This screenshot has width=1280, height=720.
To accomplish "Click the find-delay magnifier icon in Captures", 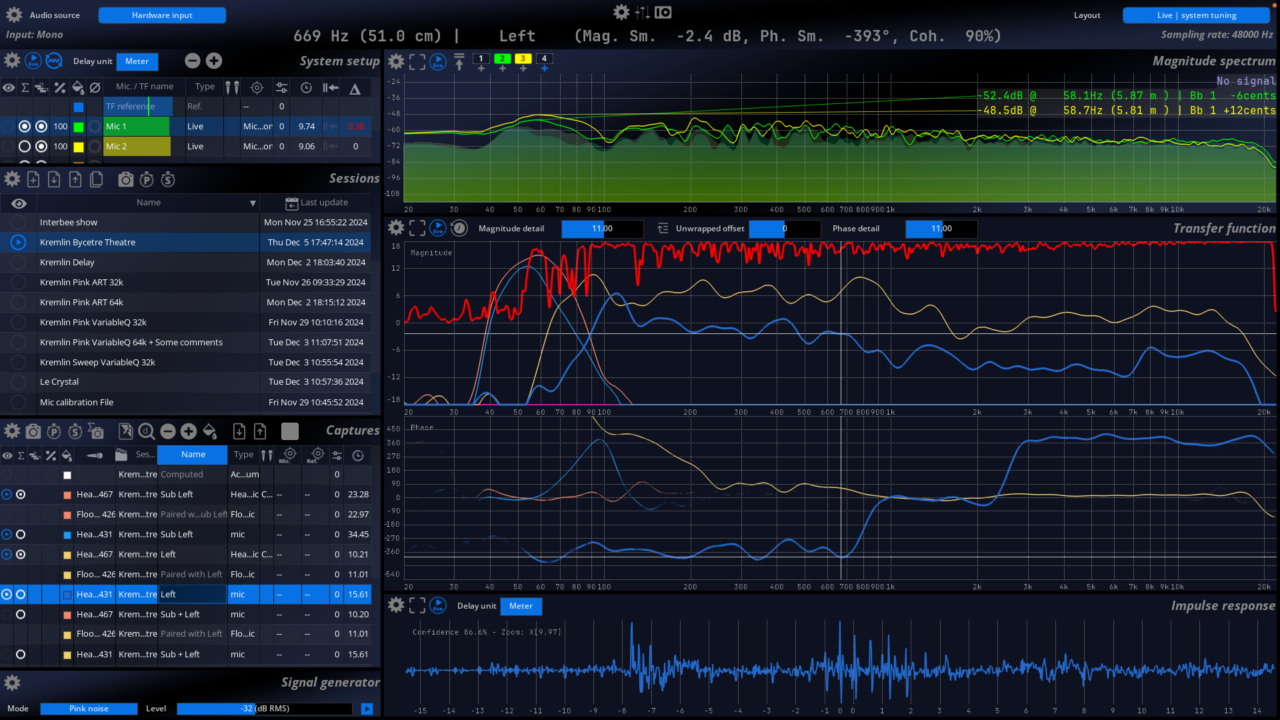I will [146, 432].
